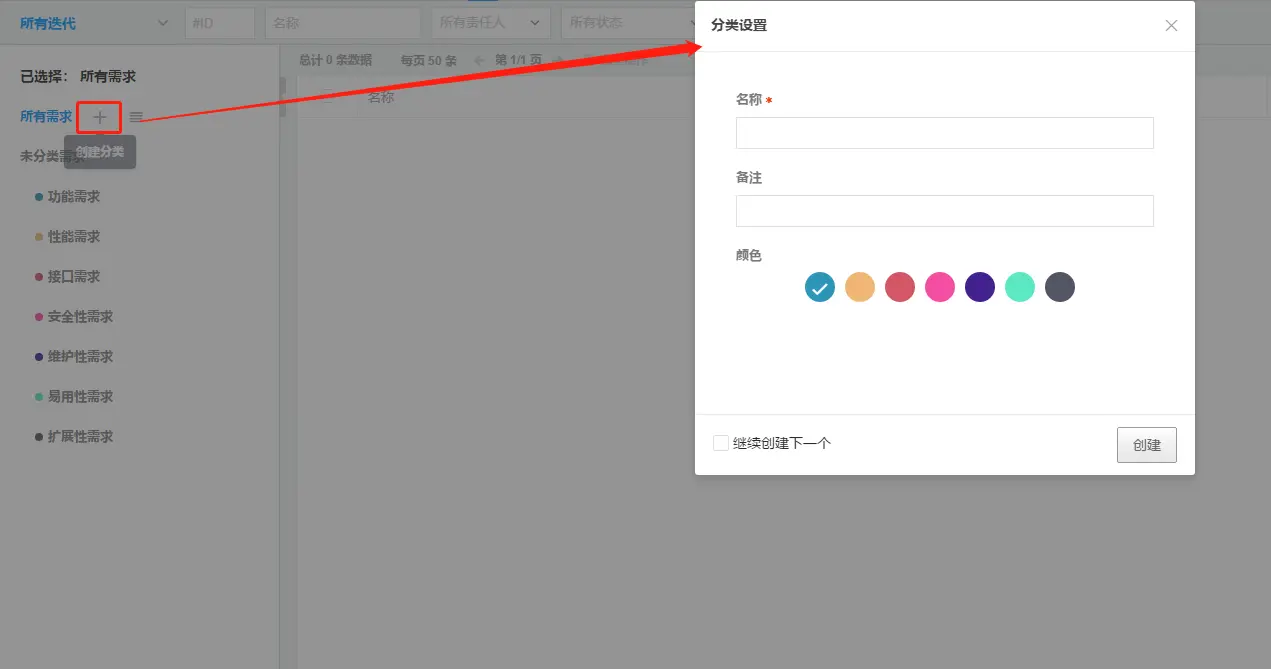Click the 创建 button in the dialog
1271x669 pixels.
[1146, 444]
